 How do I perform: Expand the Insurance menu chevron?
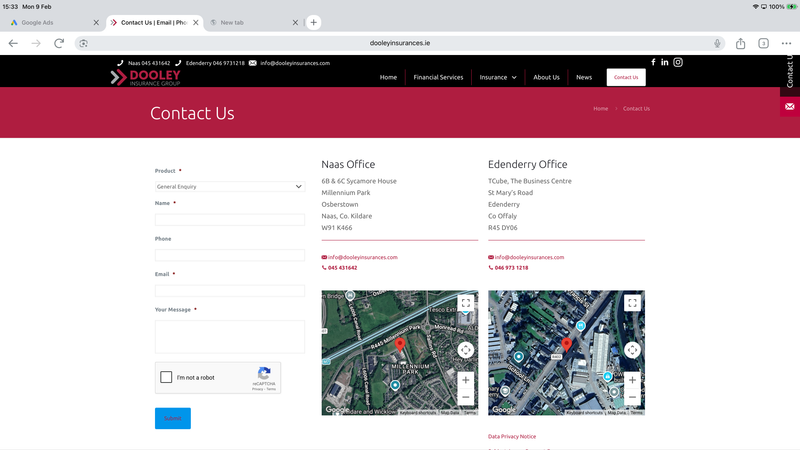point(514,78)
